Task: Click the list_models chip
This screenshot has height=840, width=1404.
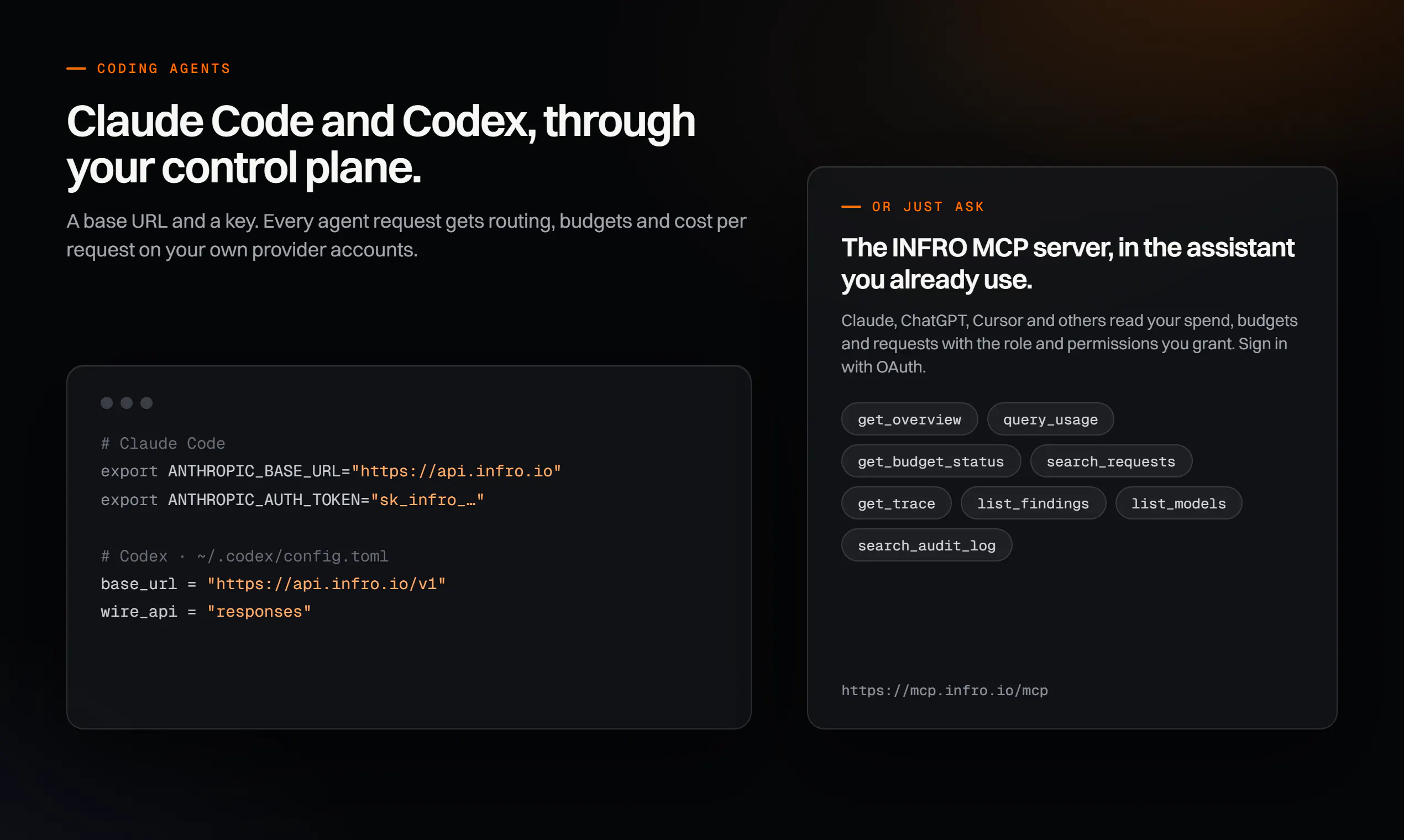Action: (1178, 503)
